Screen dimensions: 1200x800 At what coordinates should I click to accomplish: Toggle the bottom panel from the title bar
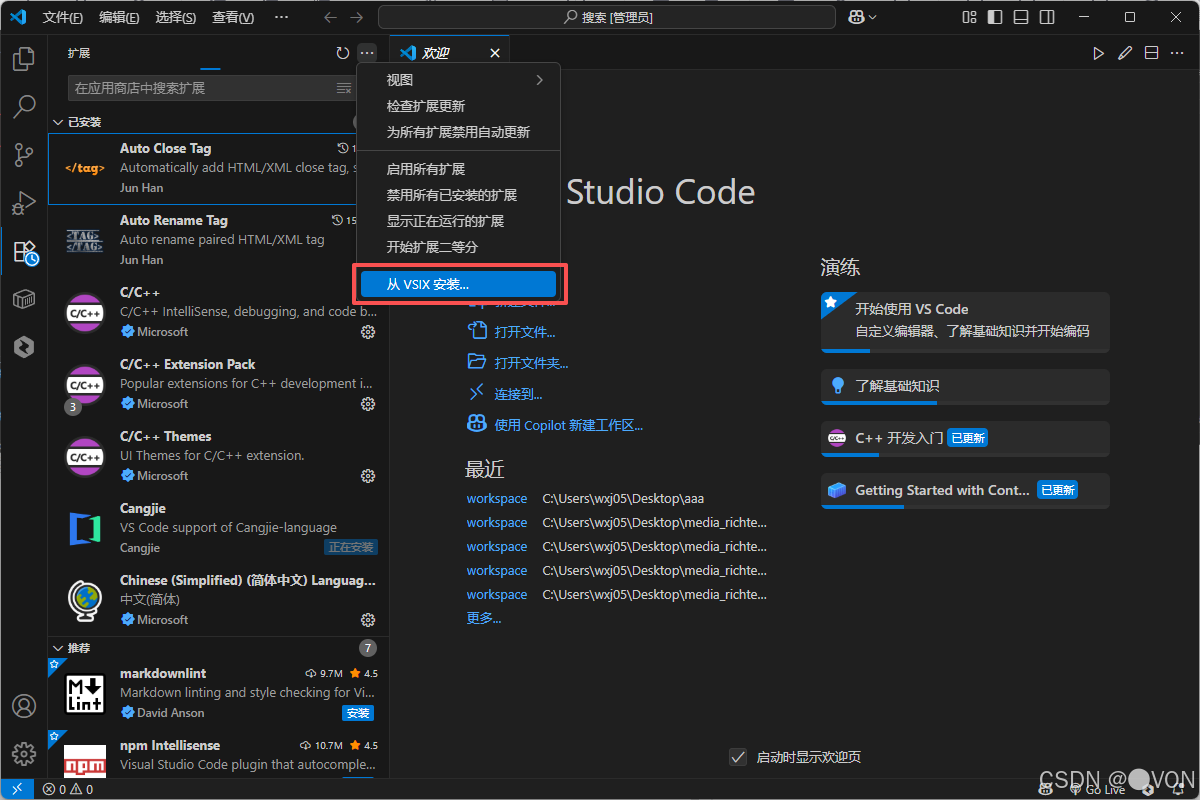1020,17
